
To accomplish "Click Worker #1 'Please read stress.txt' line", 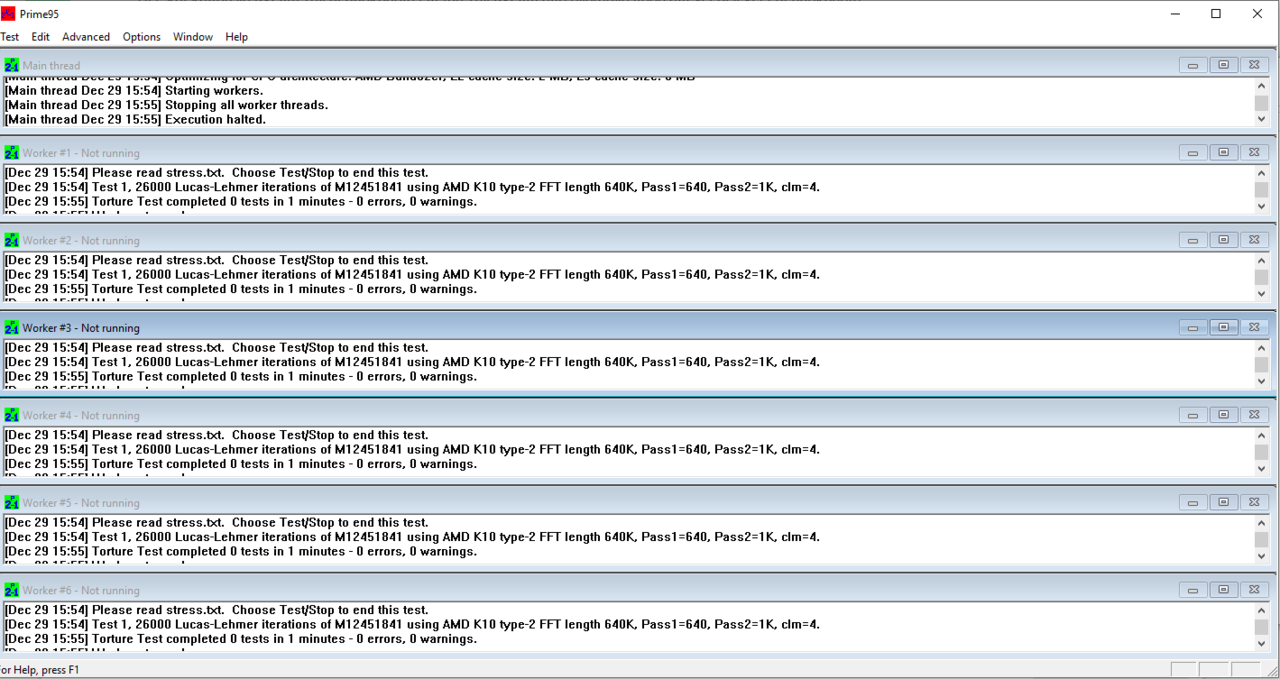I will [x=216, y=172].
